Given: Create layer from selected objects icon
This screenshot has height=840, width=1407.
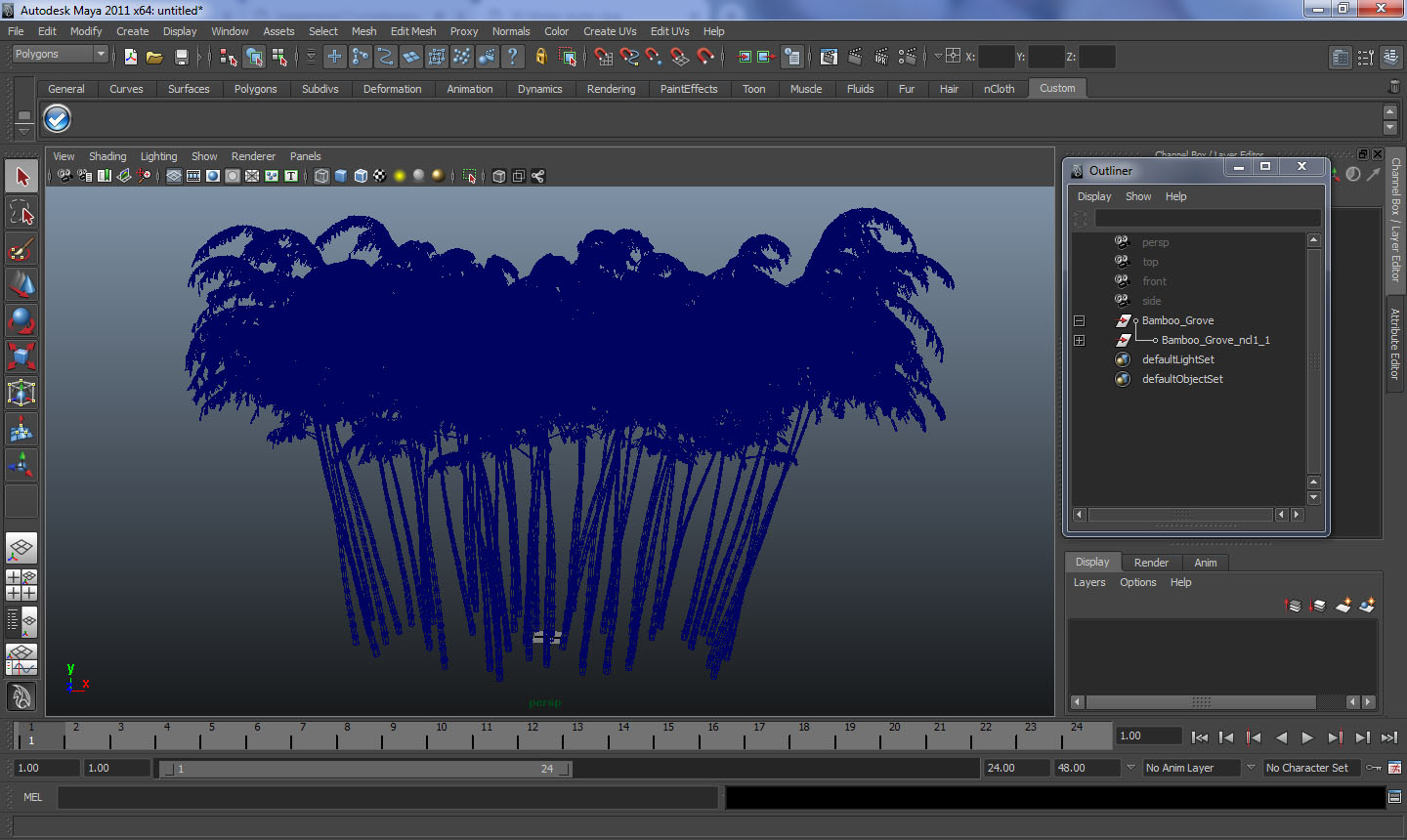Looking at the screenshot, I should [x=1367, y=606].
